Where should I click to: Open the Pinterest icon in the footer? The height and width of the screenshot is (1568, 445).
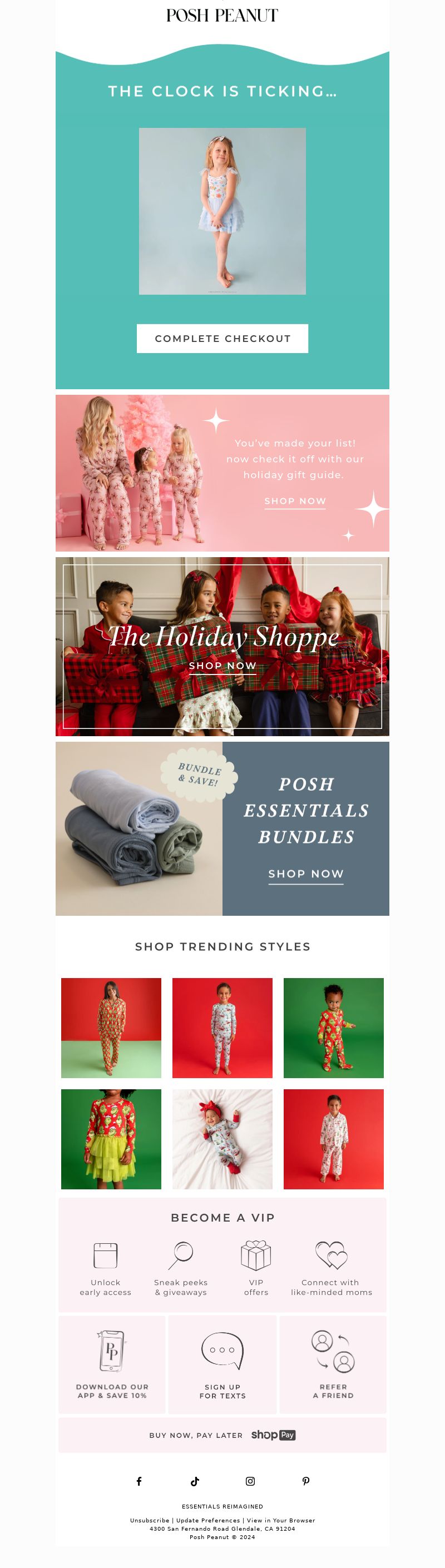tap(306, 1481)
